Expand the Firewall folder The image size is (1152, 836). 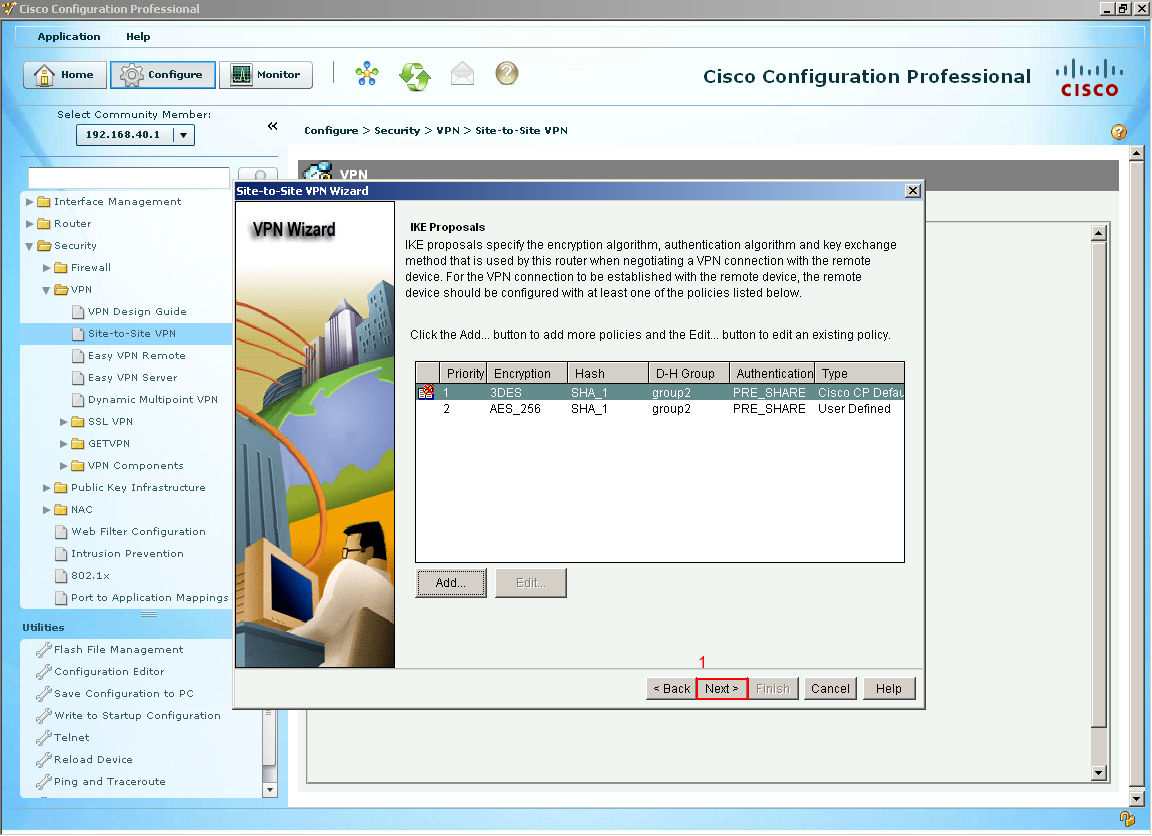46,268
